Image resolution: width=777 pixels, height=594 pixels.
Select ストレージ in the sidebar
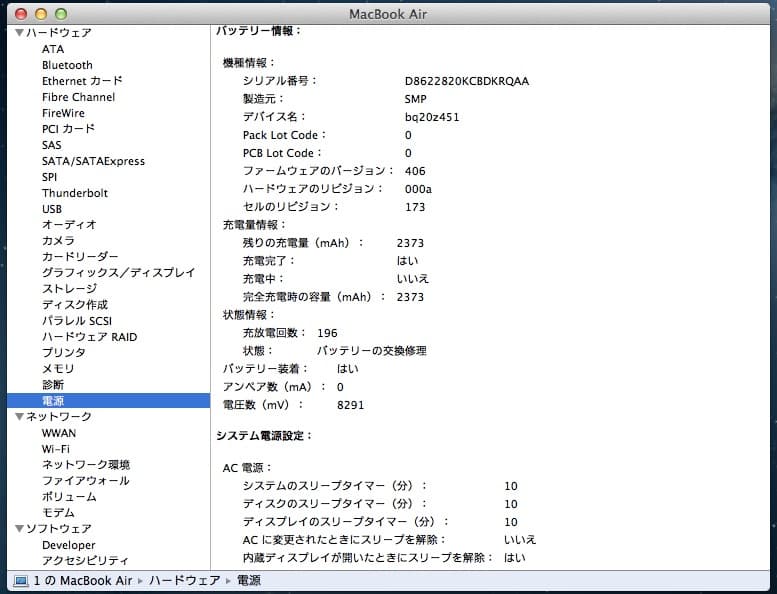point(69,289)
